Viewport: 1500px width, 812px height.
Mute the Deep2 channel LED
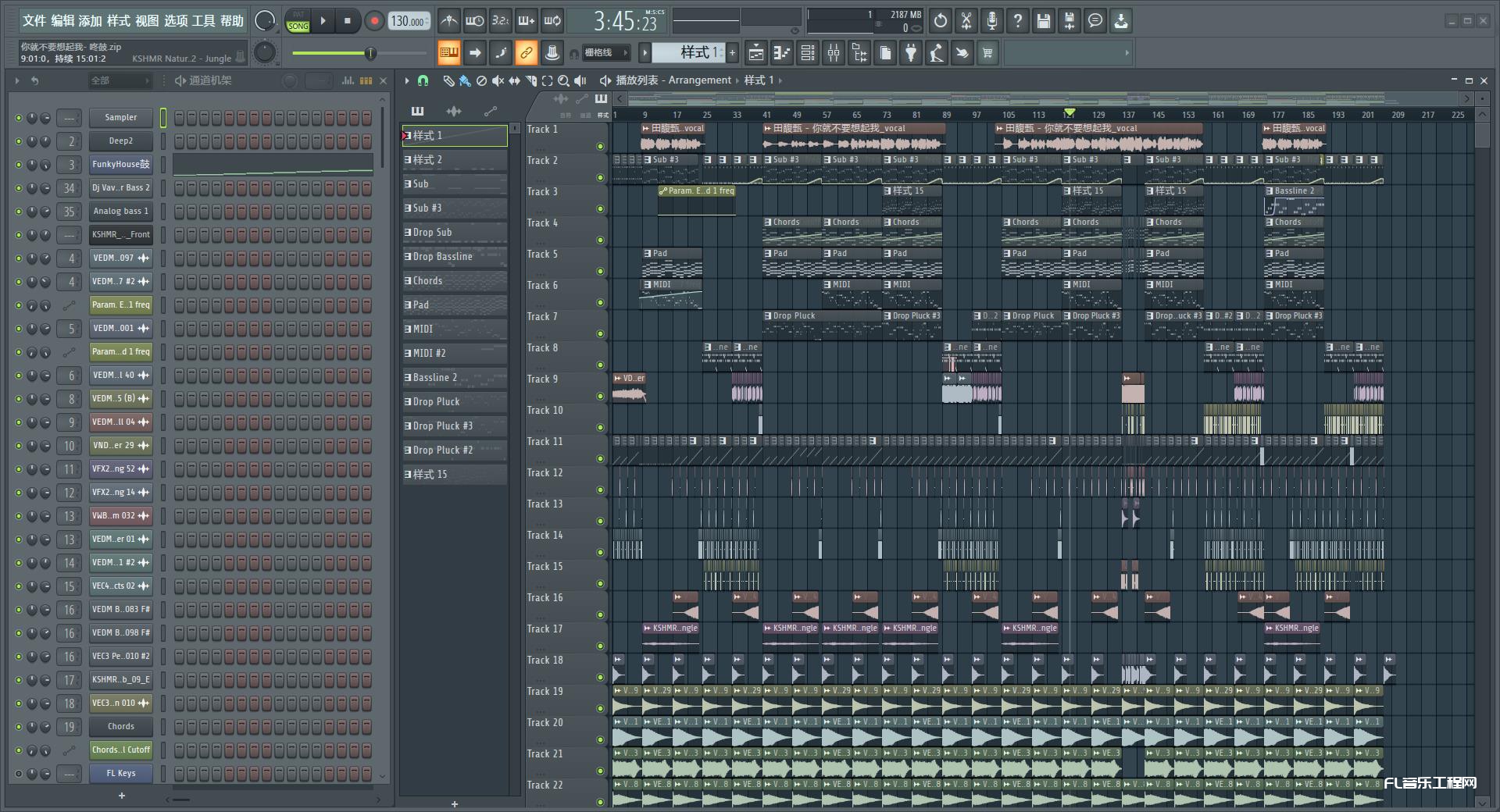click(x=19, y=141)
